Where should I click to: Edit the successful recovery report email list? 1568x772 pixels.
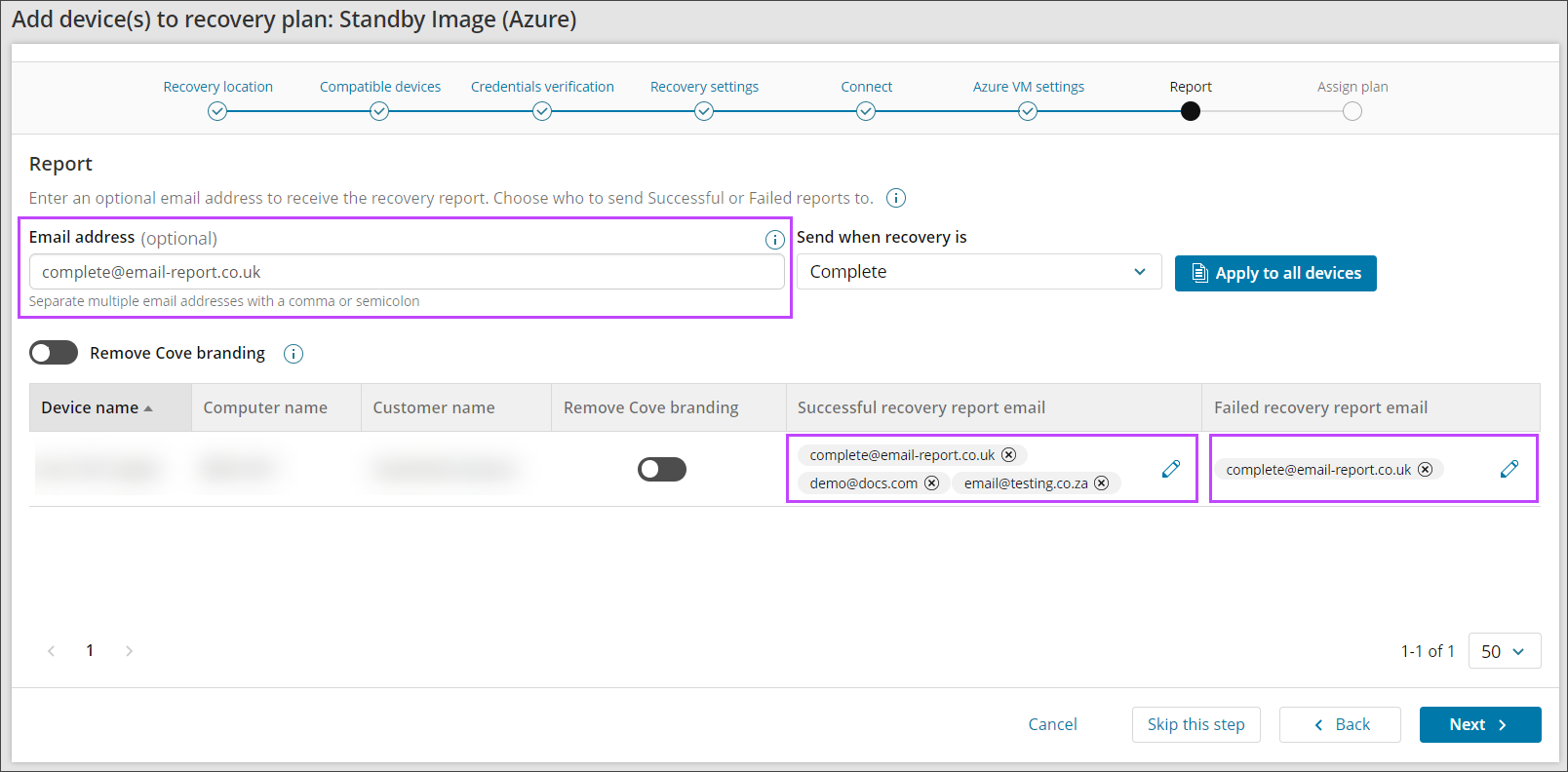tap(1170, 469)
